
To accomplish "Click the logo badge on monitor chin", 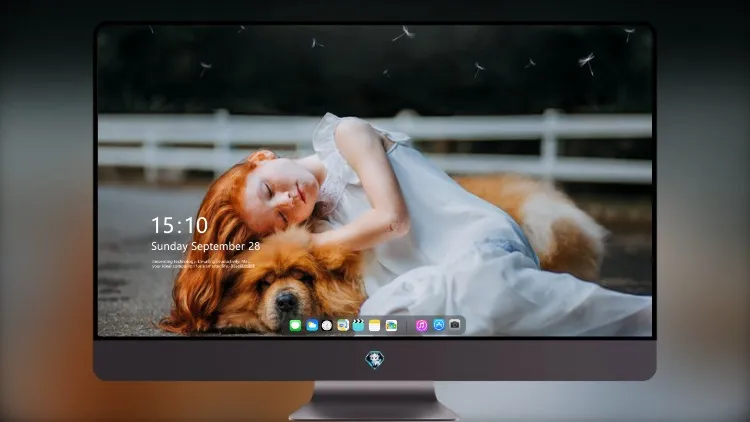I will click(x=375, y=360).
